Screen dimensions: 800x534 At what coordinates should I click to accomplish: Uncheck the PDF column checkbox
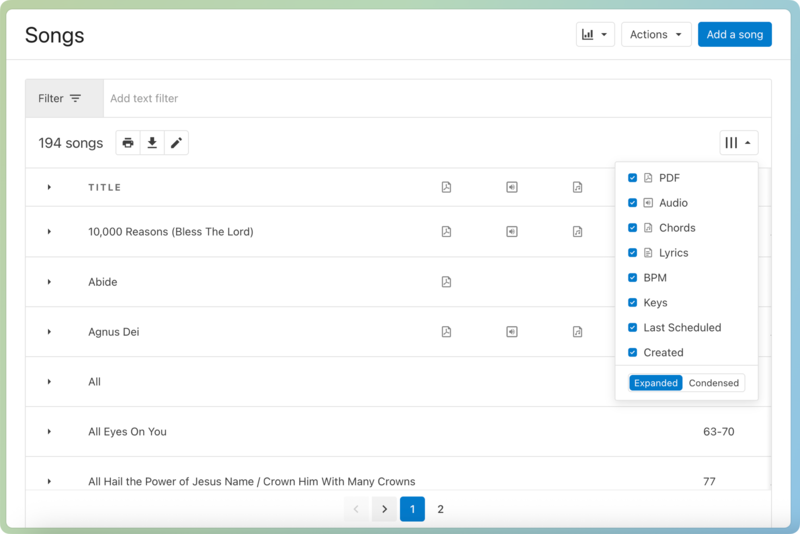633,177
